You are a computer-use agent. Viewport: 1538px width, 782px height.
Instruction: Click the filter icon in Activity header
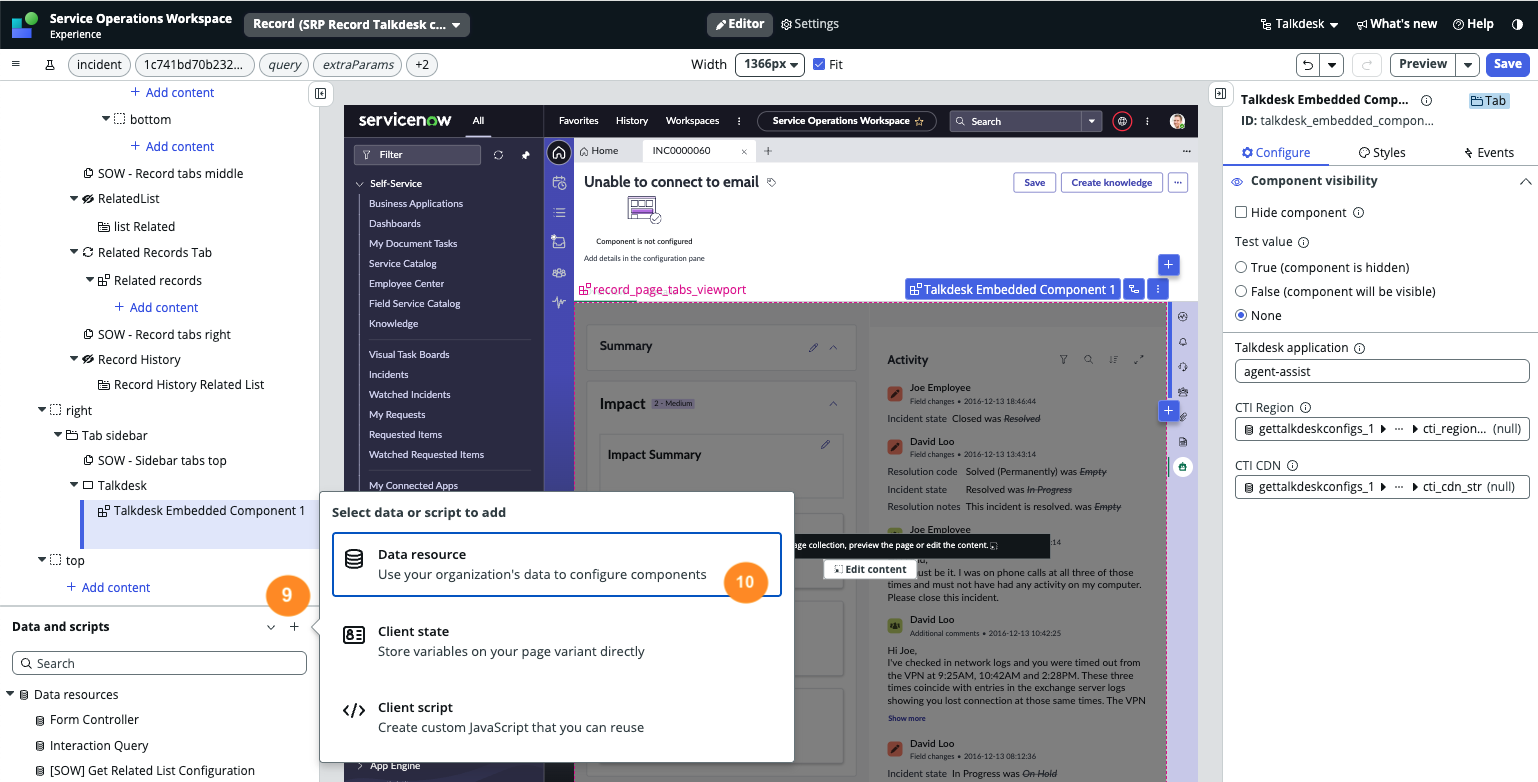(x=1064, y=359)
